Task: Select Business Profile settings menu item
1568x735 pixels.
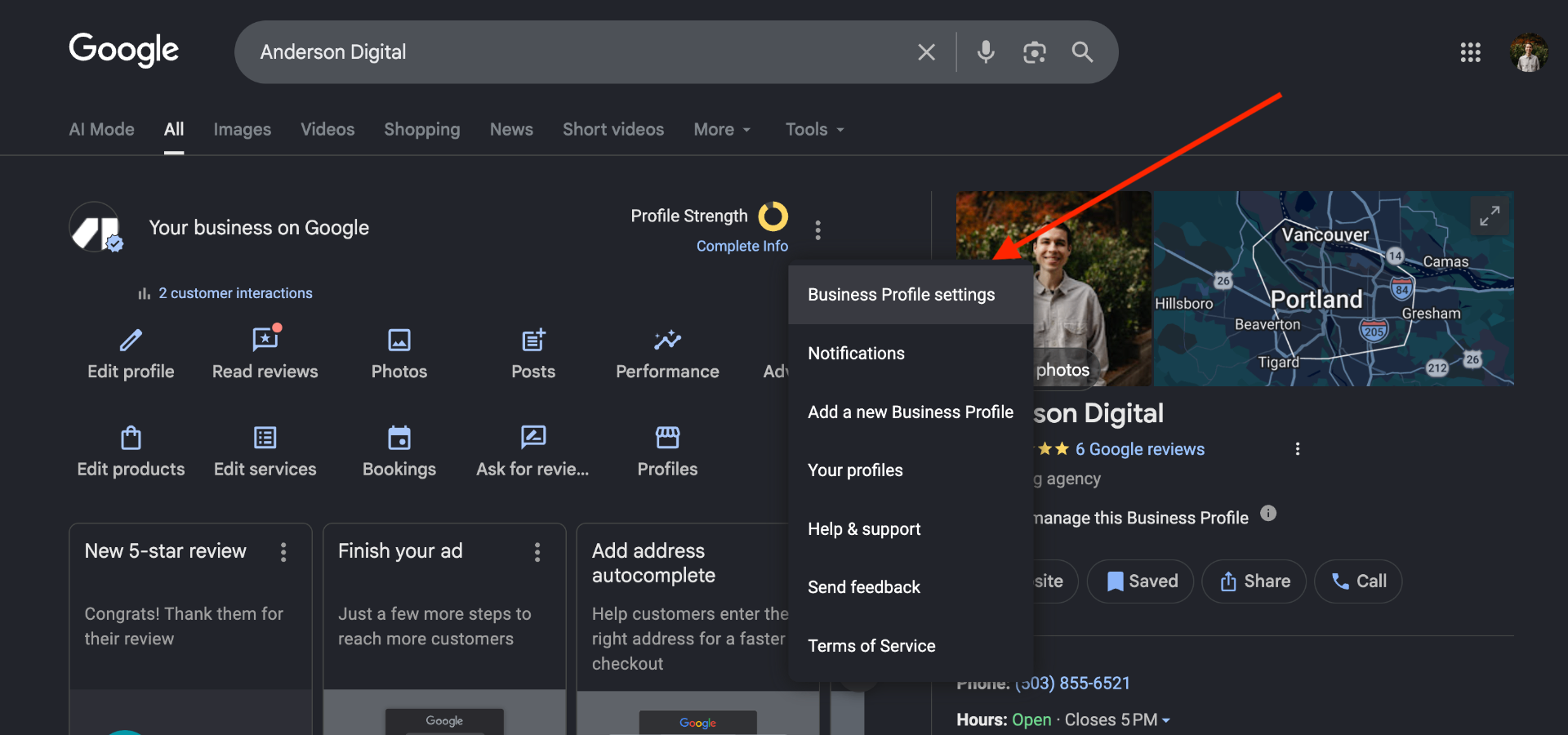Action: (x=911, y=295)
